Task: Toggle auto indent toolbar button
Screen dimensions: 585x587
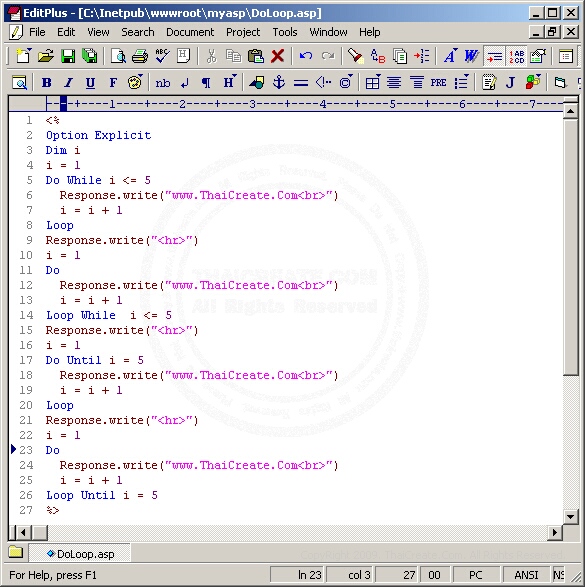Action: pyautogui.click(x=494, y=57)
